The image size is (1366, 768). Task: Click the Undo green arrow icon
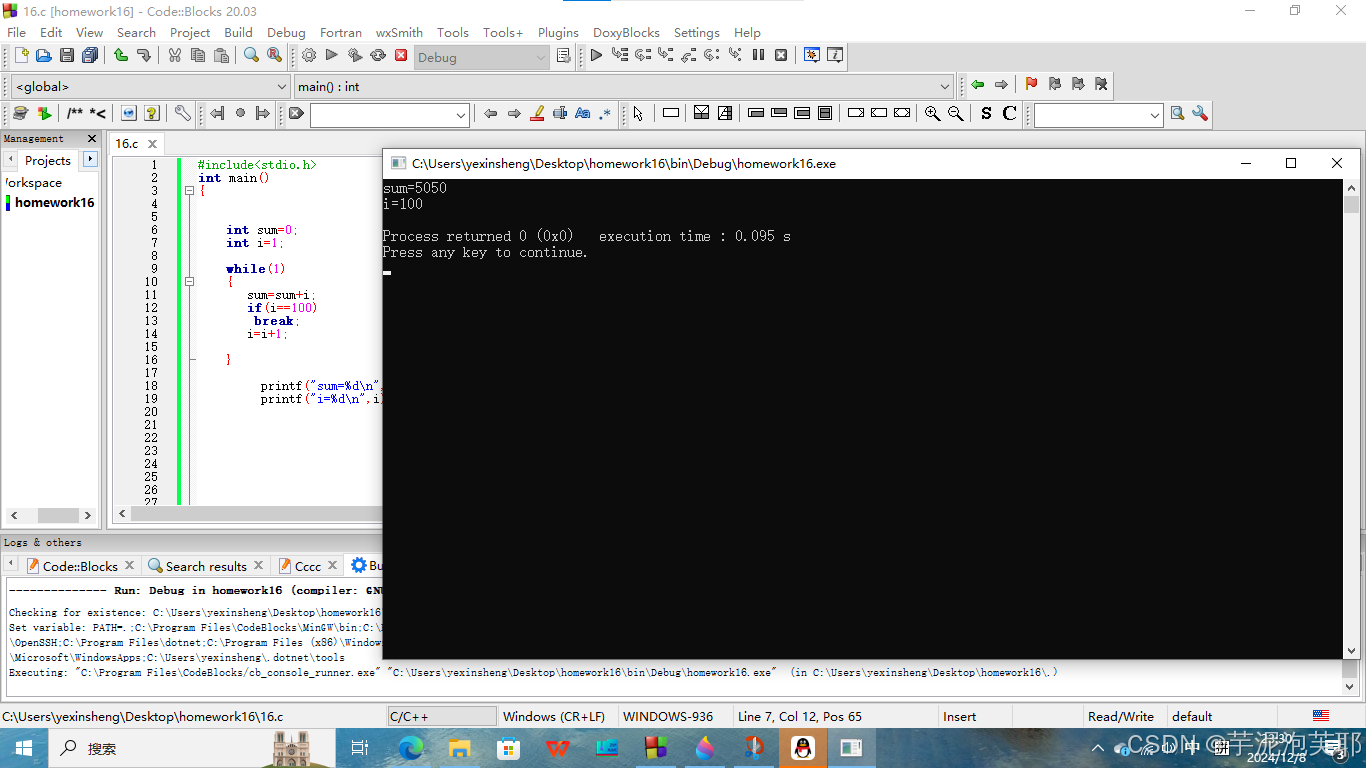point(121,56)
